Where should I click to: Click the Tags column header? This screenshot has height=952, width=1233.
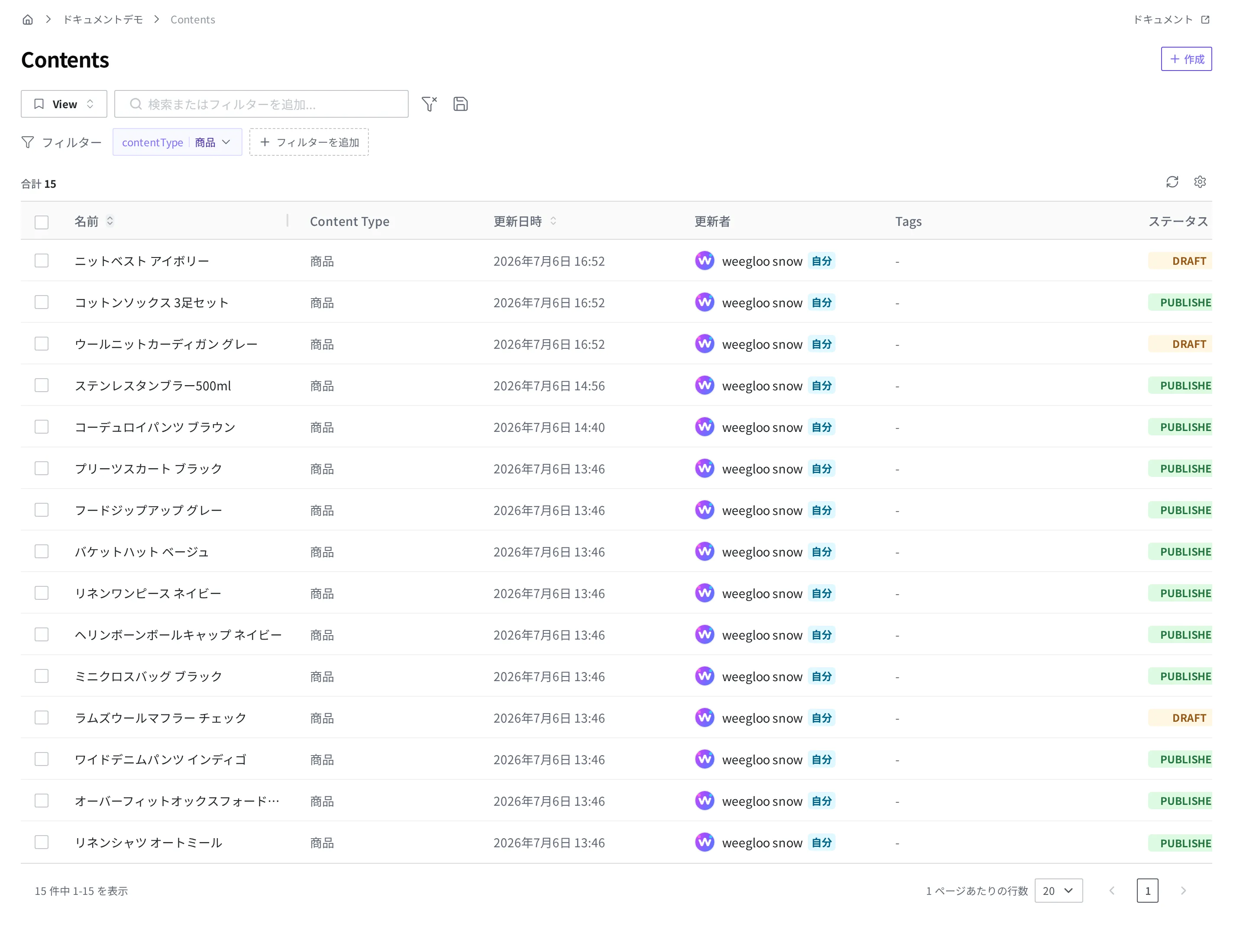[x=908, y=221]
